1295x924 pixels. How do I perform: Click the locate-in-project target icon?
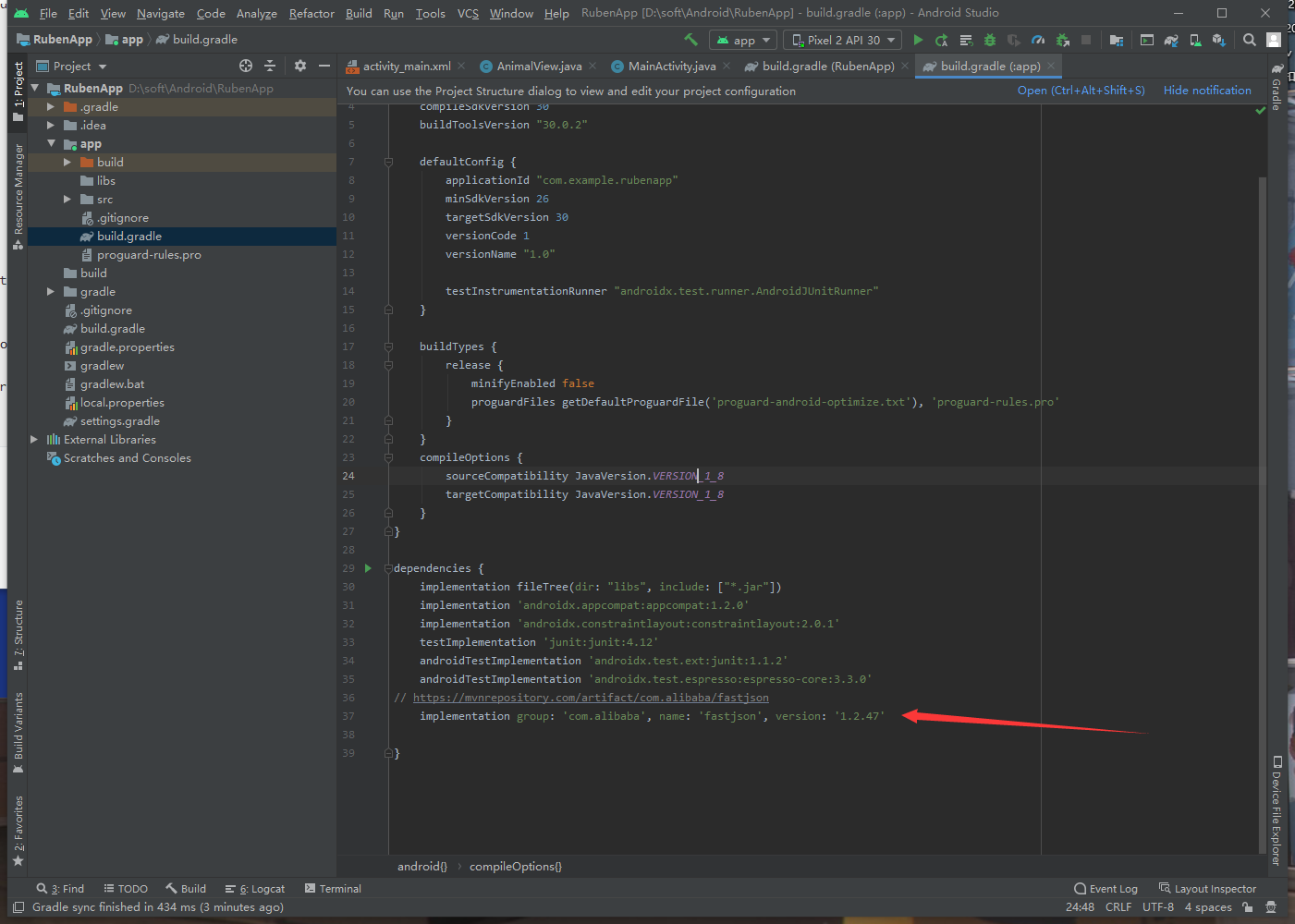(x=246, y=66)
